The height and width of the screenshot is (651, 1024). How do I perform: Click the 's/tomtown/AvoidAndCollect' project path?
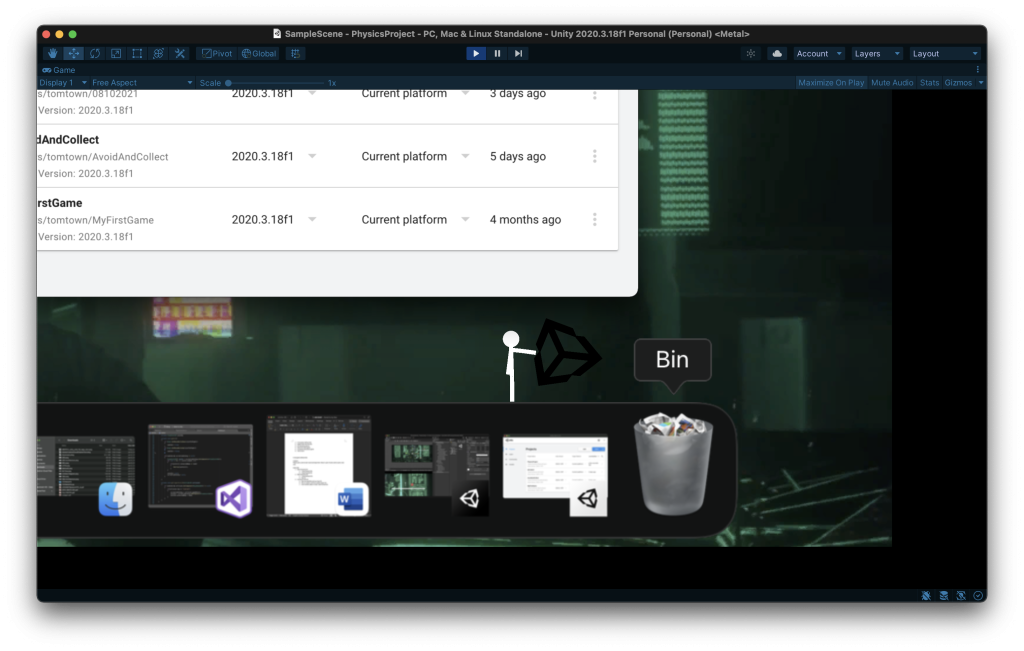pos(103,157)
